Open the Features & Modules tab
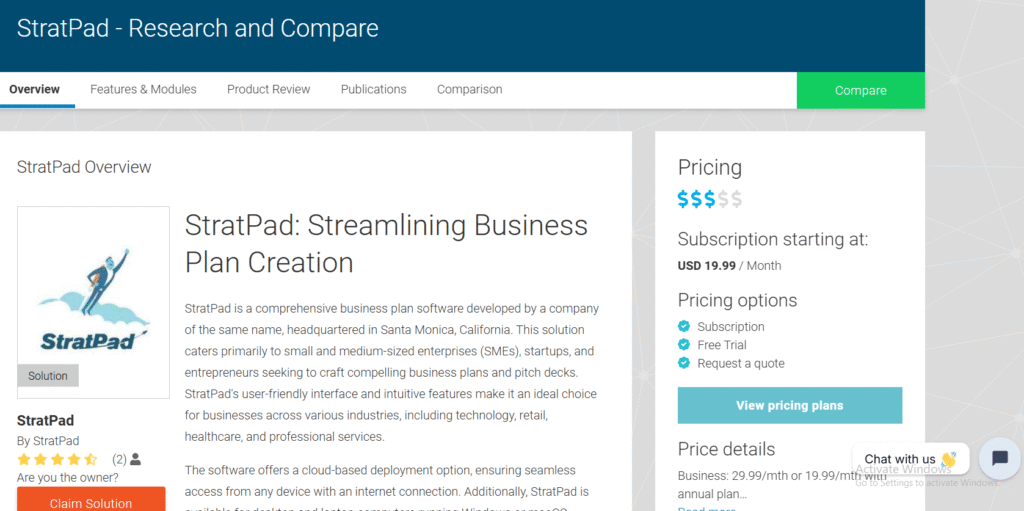1024x511 pixels. pyautogui.click(x=143, y=89)
